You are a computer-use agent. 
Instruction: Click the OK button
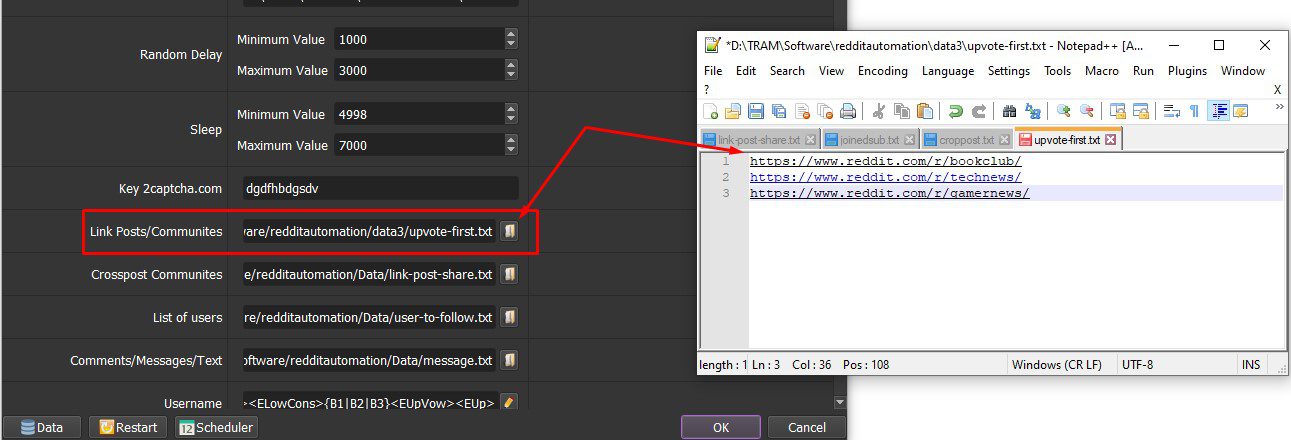pos(722,427)
